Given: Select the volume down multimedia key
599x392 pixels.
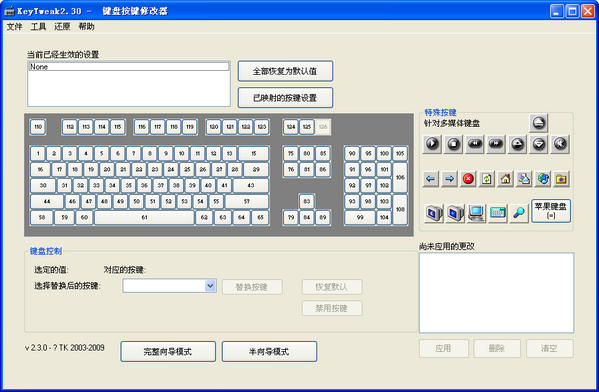Looking at the screenshot, I should (x=539, y=144).
